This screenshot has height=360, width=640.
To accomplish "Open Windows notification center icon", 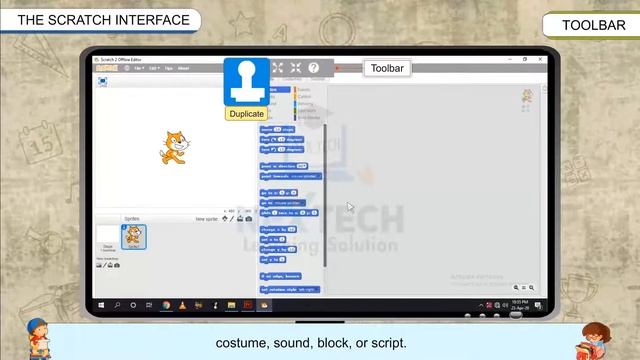I will coord(538,305).
